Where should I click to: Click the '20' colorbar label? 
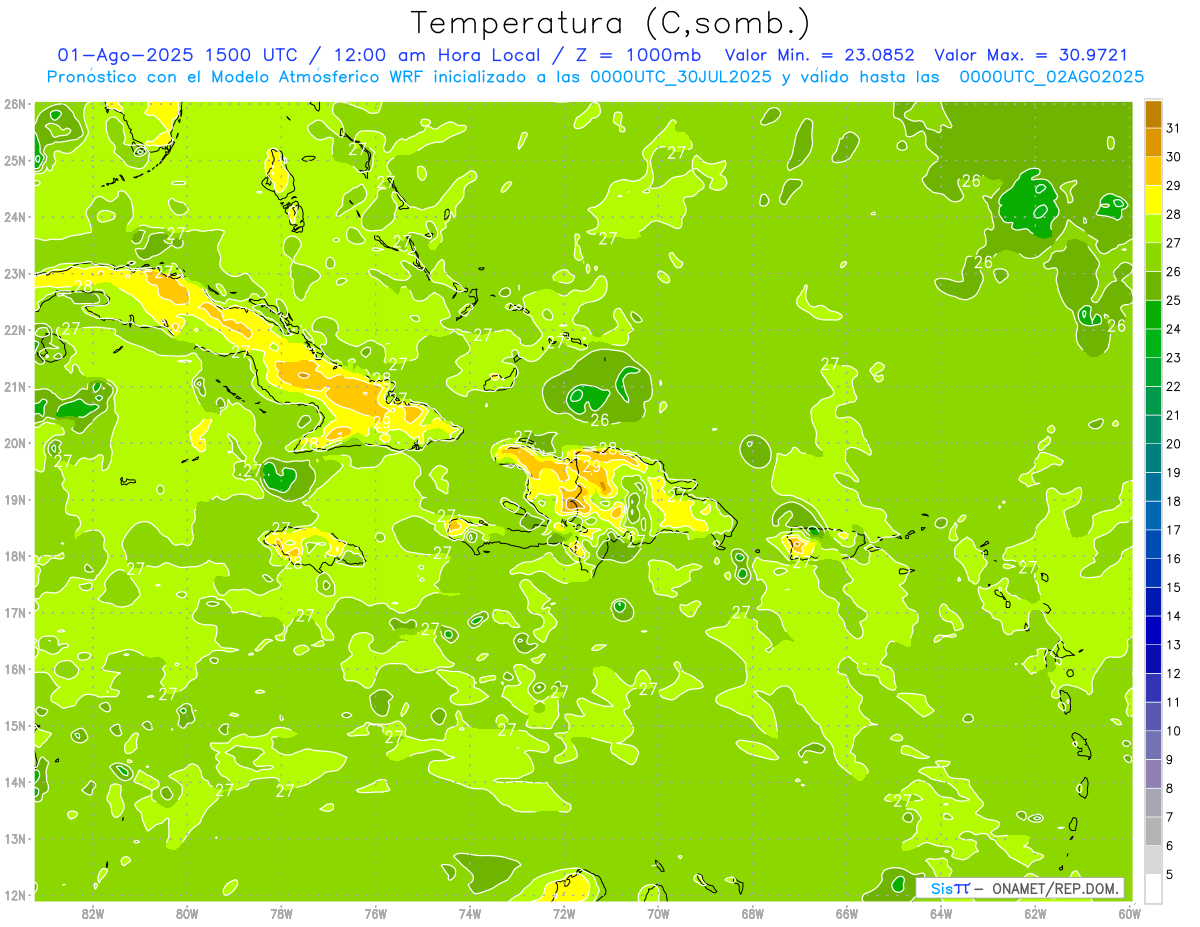pos(1173,444)
